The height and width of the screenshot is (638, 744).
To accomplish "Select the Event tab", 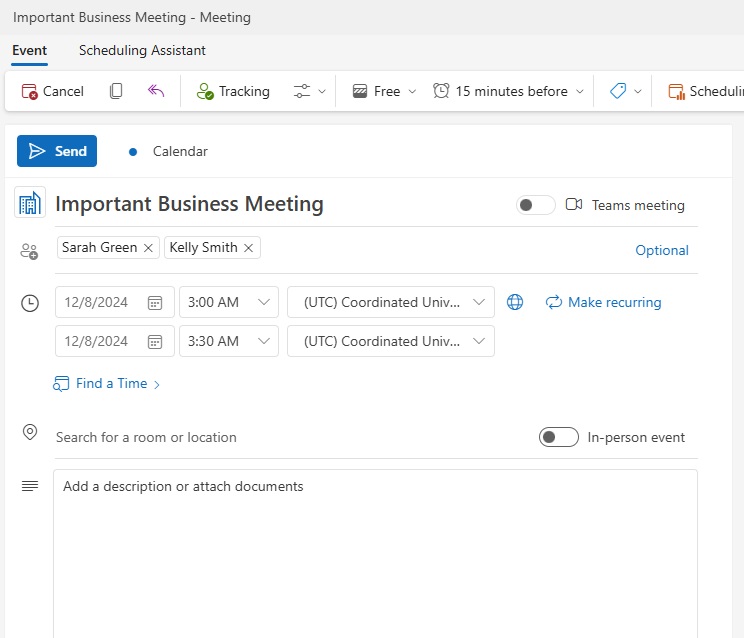I will pyautogui.click(x=29, y=50).
